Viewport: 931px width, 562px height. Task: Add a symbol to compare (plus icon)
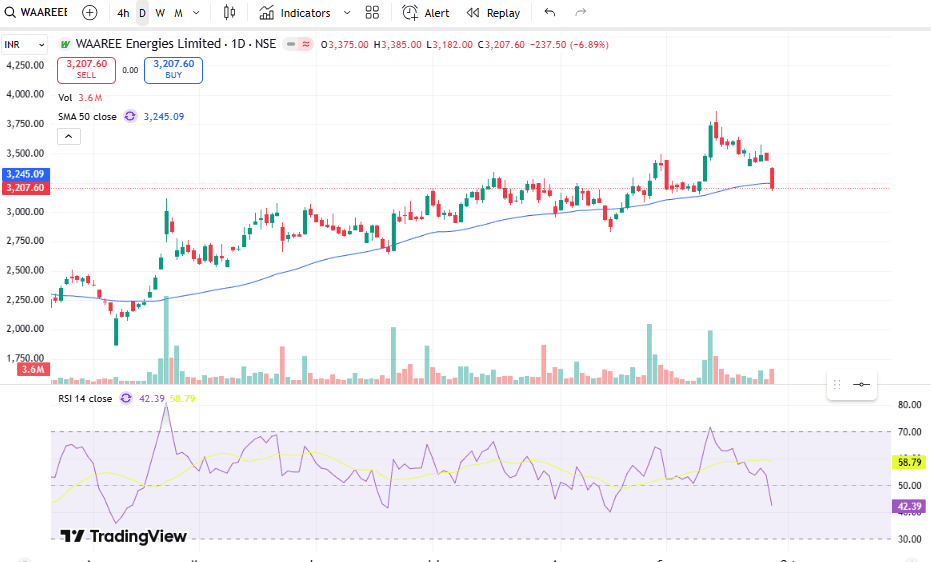[90, 12]
